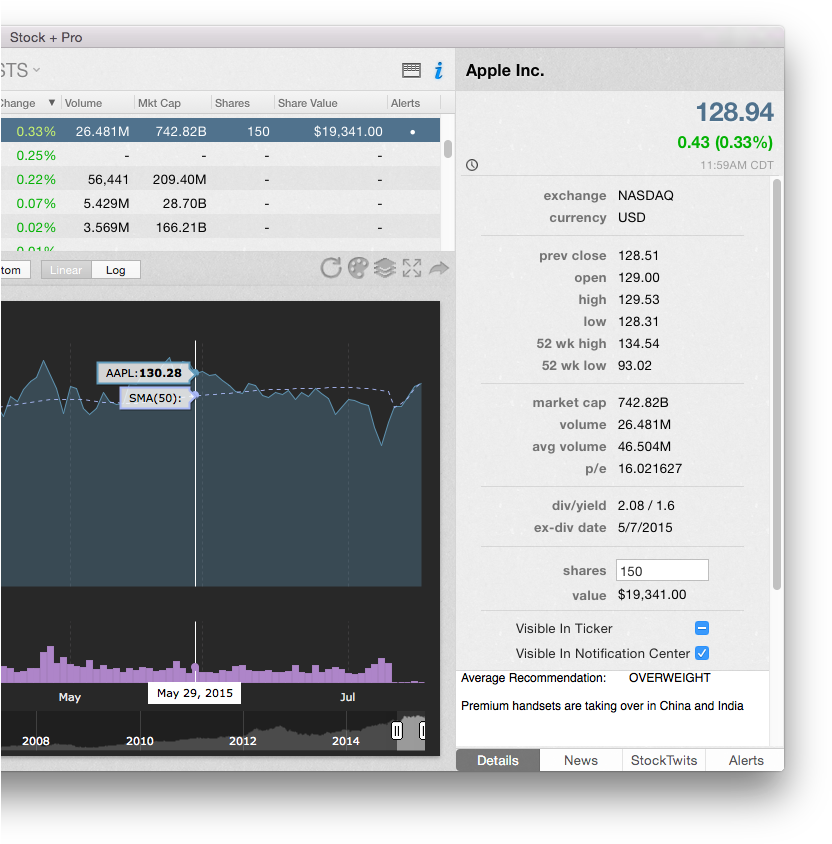This screenshot has width=832, height=844.
Task: Click the details panel vertical scrollbar
Action: click(x=777, y=384)
